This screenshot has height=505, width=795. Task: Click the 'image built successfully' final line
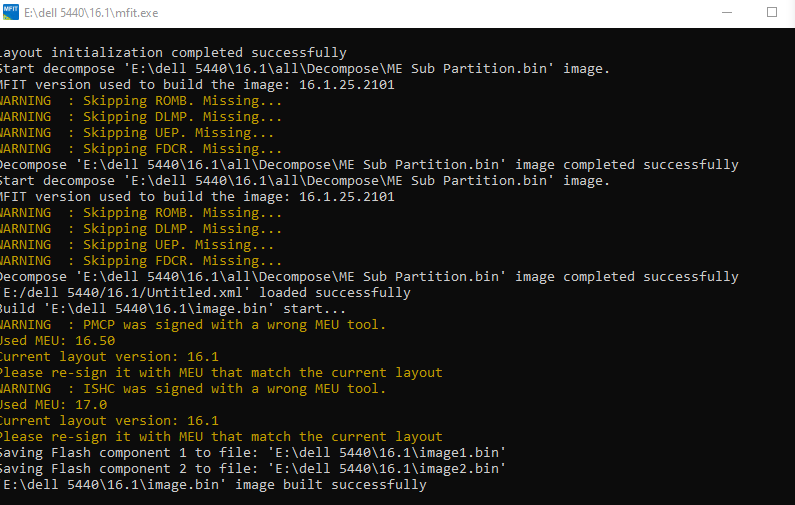pos(212,484)
